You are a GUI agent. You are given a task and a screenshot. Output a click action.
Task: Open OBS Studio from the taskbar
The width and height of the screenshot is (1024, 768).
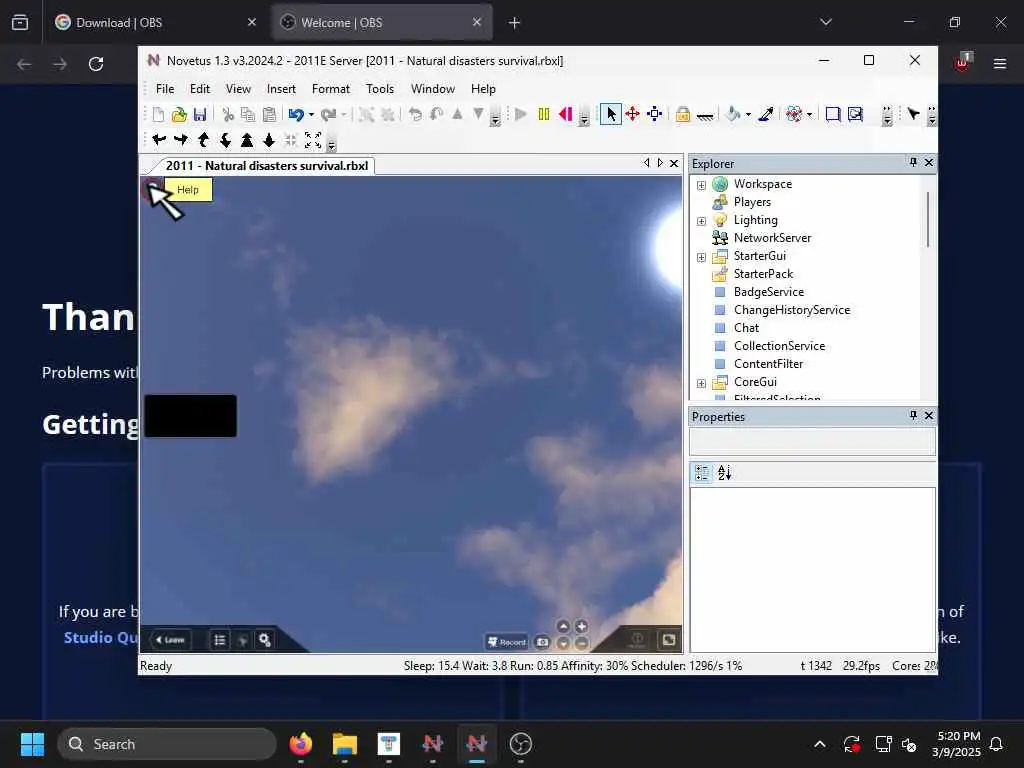pyautogui.click(x=520, y=744)
